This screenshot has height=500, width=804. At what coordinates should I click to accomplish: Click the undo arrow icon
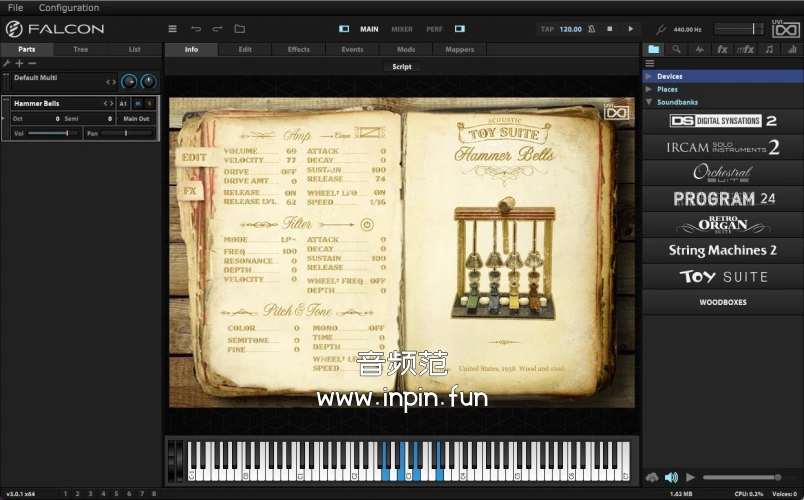[195, 29]
